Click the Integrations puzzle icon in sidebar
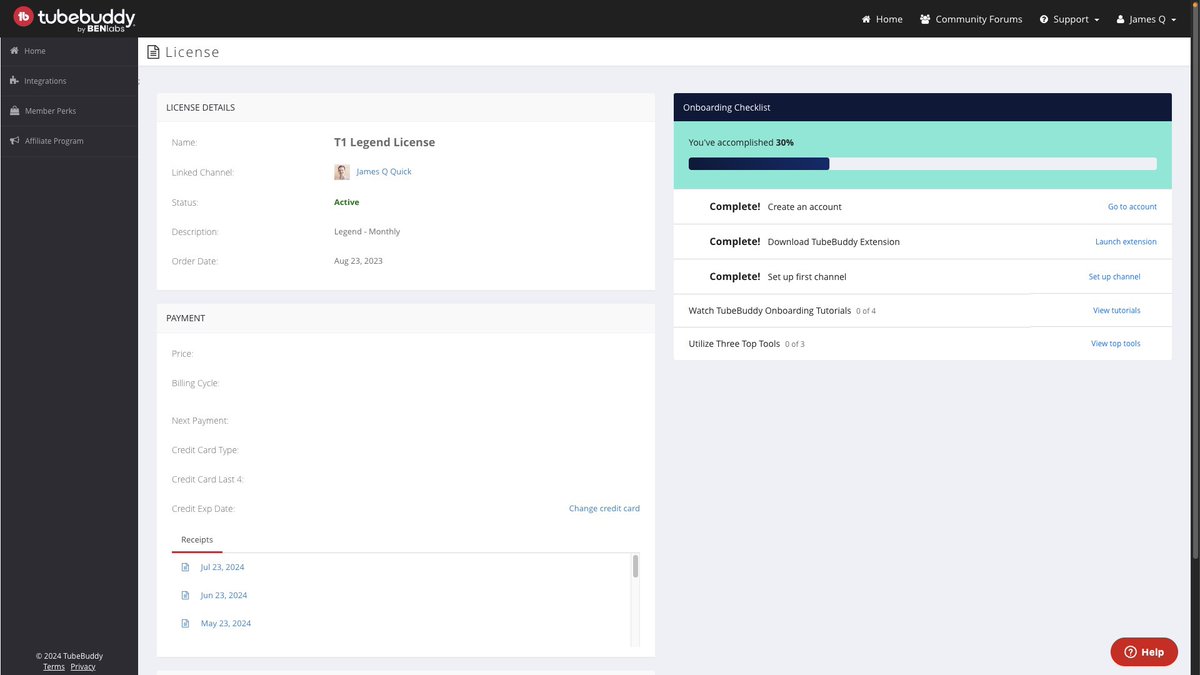This screenshot has width=1200, height=675. [x=14, y=81]
